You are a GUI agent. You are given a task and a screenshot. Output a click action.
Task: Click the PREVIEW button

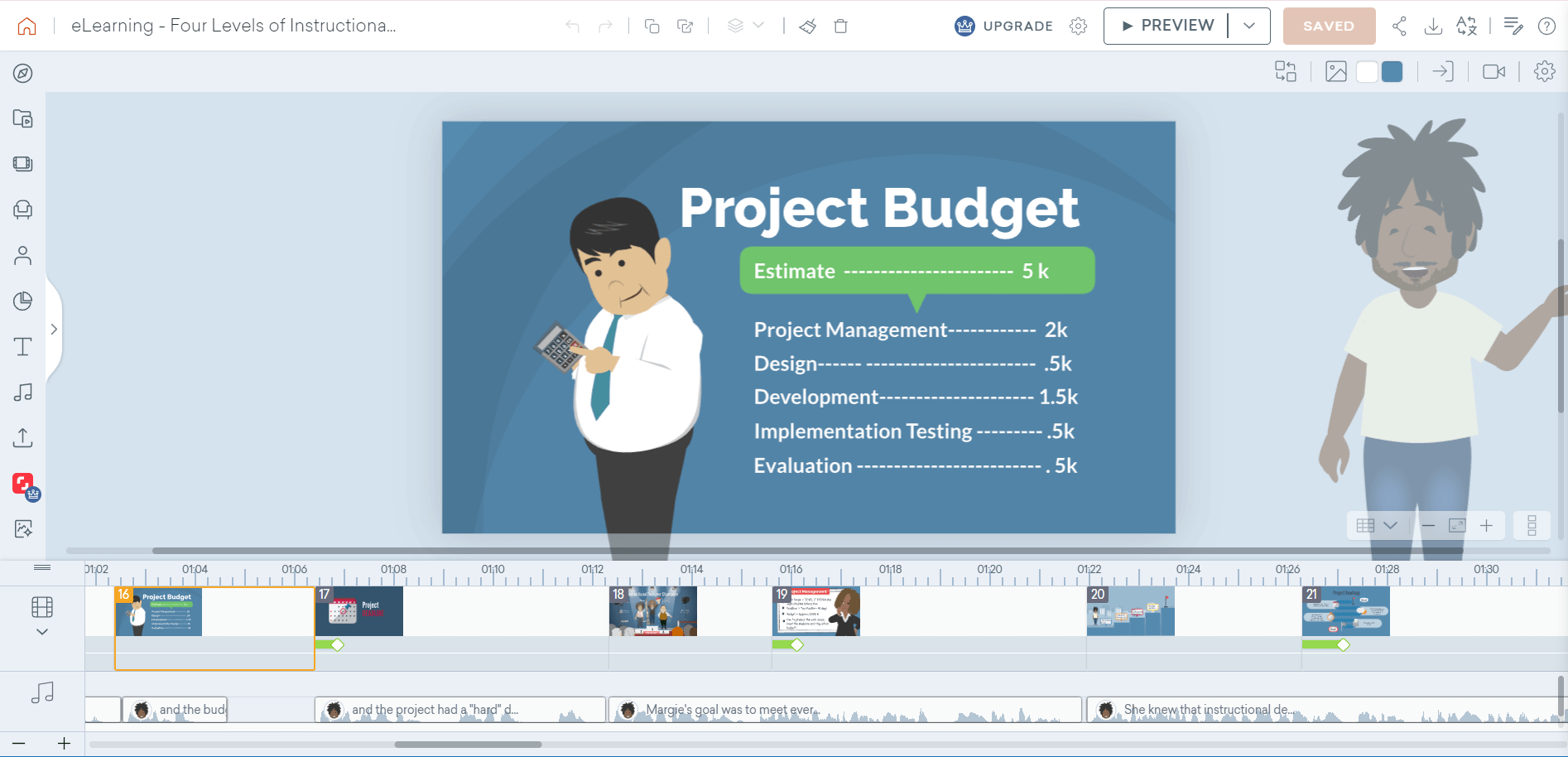1166,26
